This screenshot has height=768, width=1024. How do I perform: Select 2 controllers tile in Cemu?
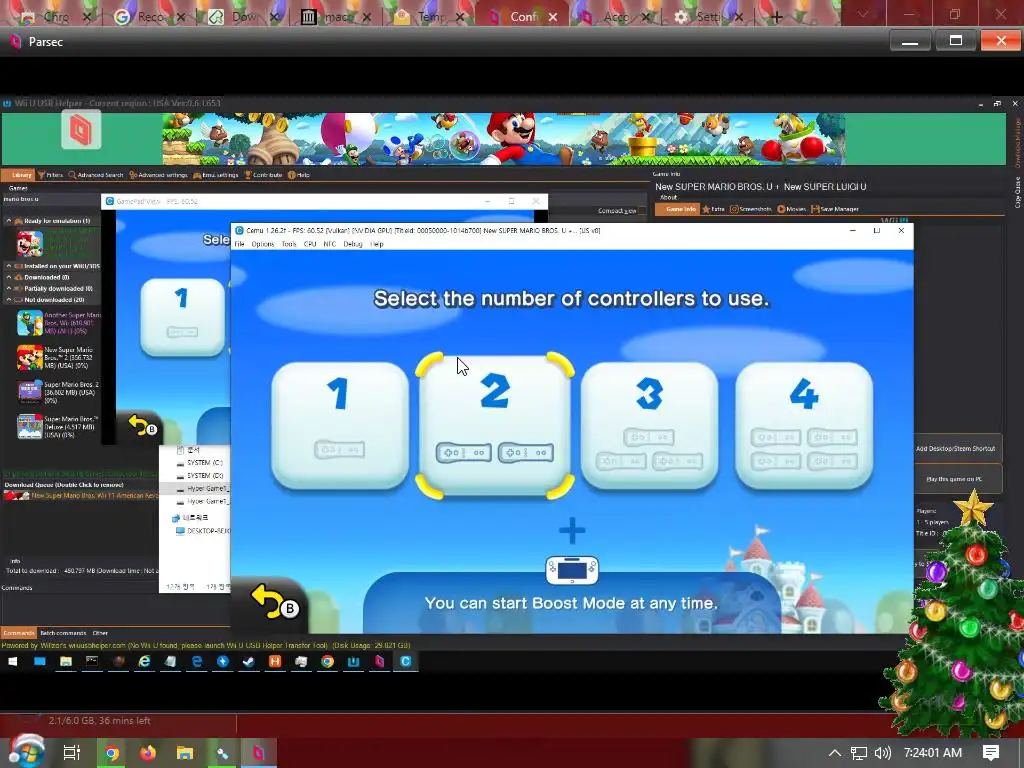pyautogui.click(x=494, y=424)
